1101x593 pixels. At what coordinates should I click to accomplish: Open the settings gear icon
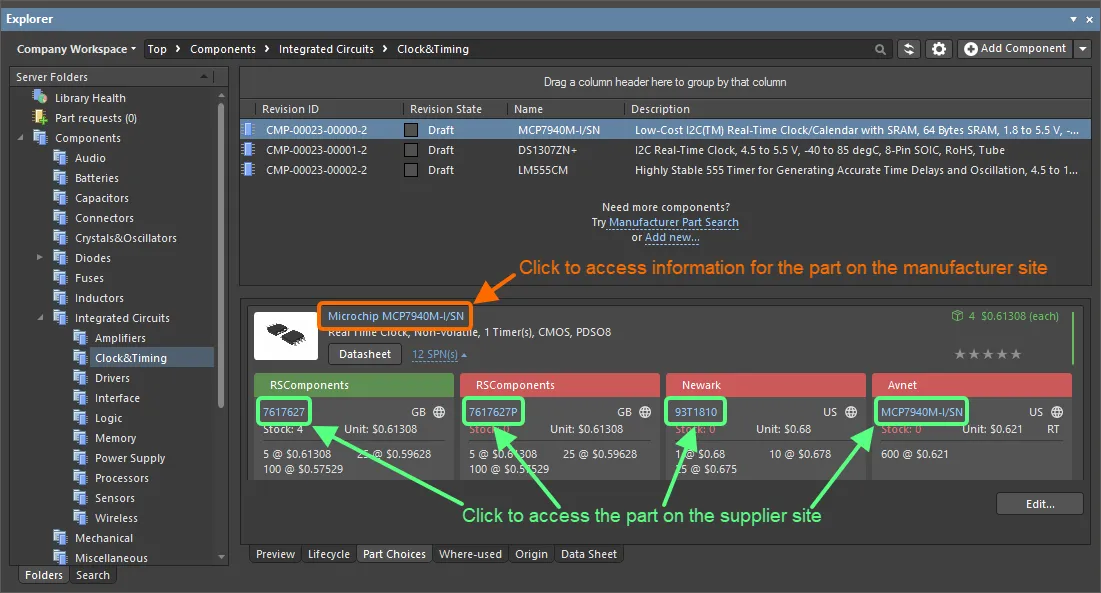coord(939,49)
